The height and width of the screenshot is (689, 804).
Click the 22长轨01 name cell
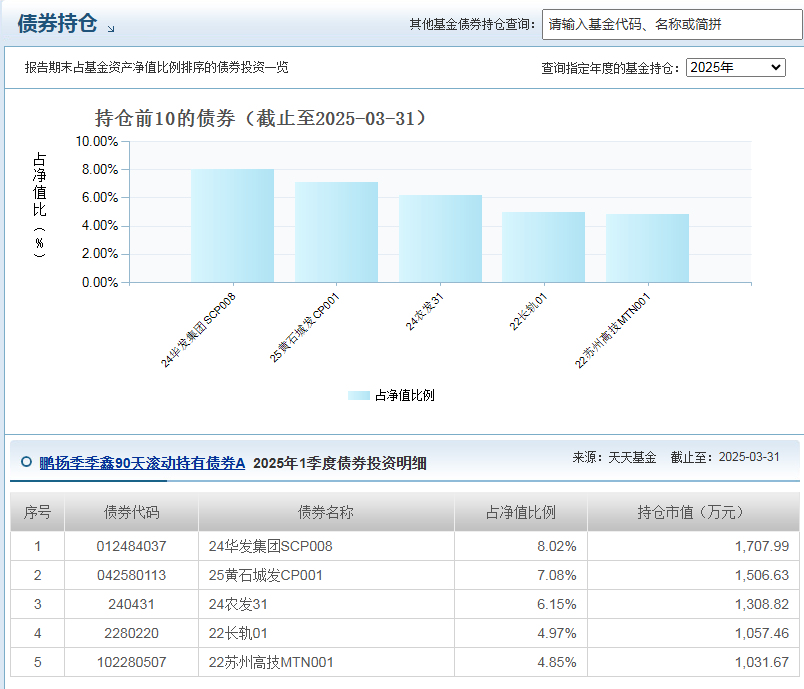[326, 633]
